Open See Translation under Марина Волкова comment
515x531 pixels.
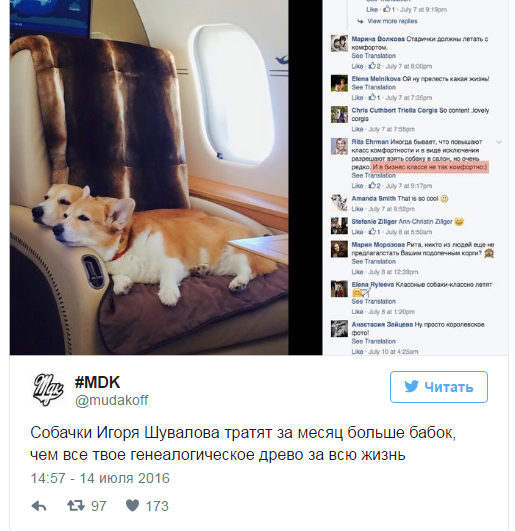373,56
